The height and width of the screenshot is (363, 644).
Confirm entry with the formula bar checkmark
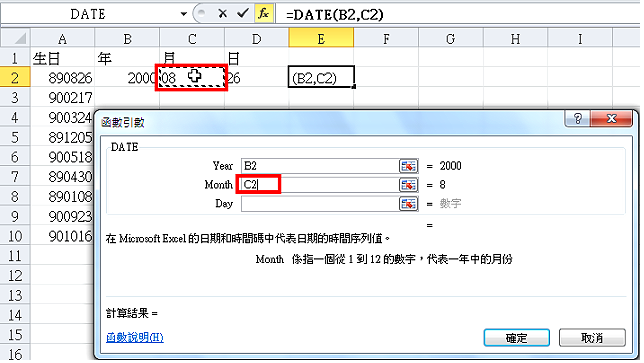(x=243, y=14)
